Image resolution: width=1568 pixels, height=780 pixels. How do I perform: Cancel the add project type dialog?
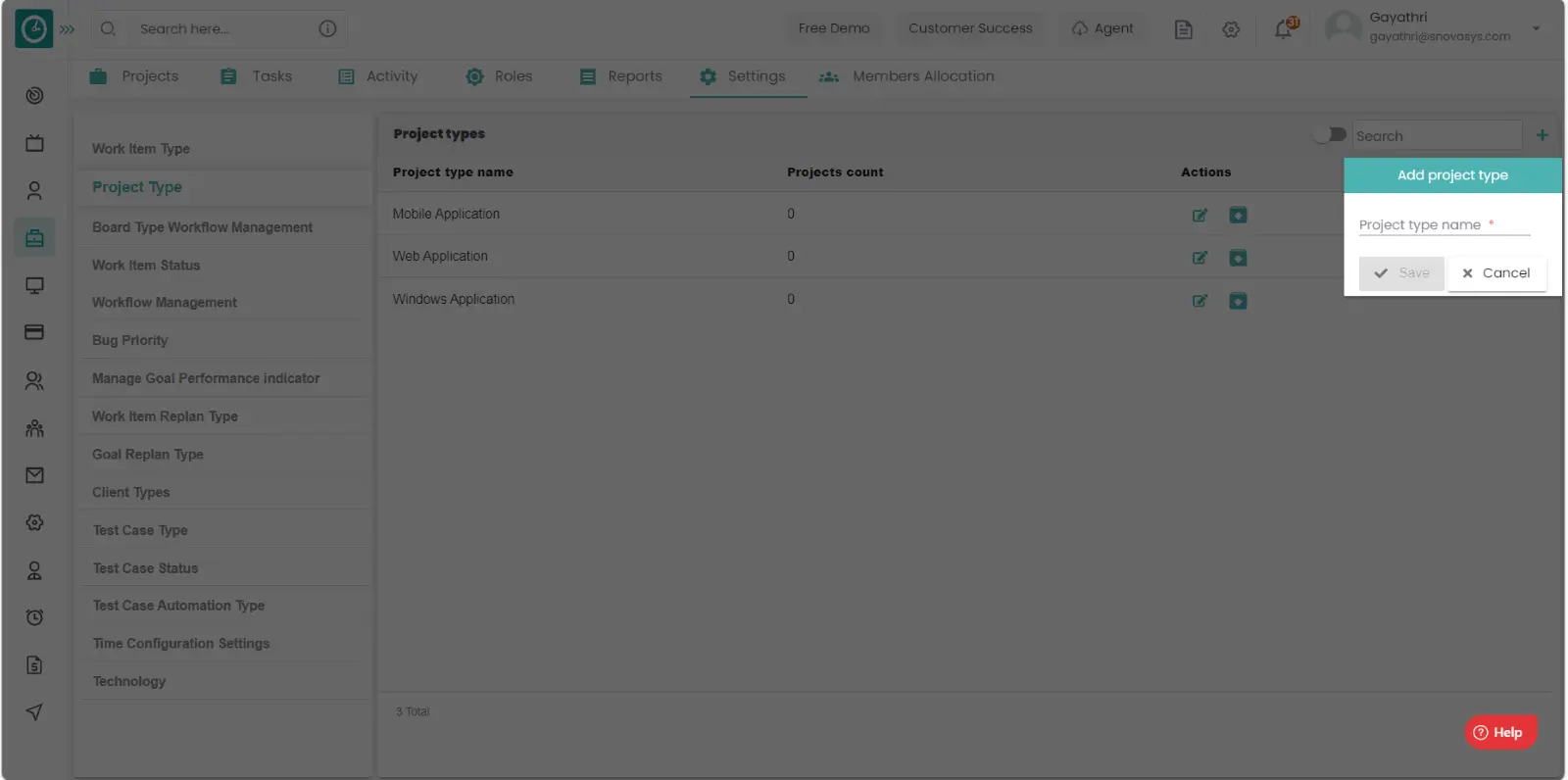click(x=1496, y=273)
